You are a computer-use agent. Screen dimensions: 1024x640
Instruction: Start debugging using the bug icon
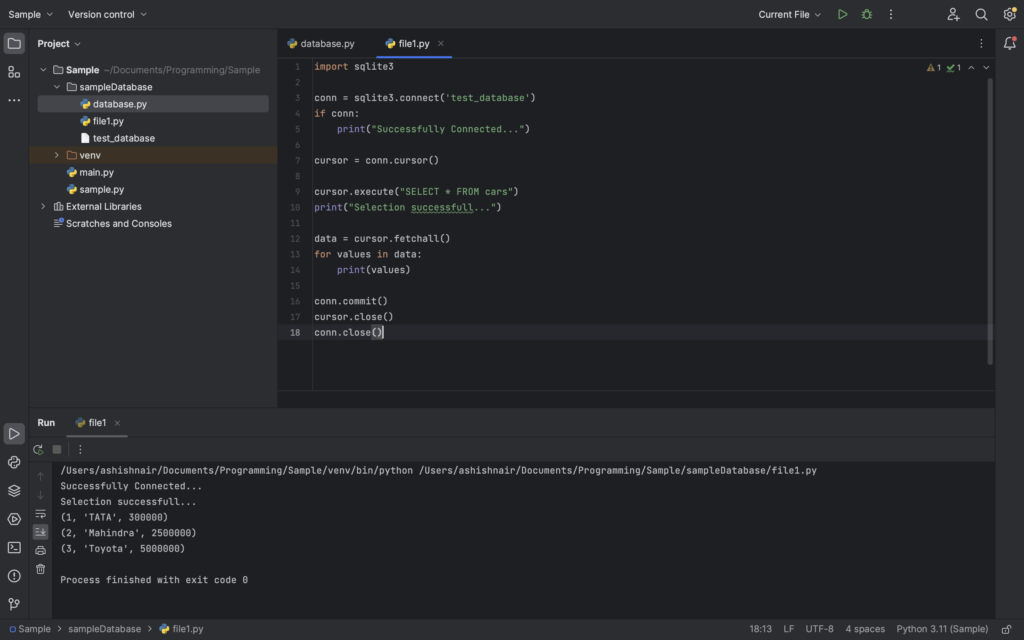pos(866,14)
